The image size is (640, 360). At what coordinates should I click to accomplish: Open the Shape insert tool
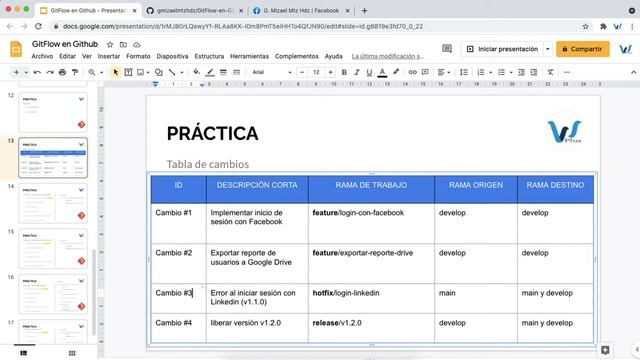point(159,72)
